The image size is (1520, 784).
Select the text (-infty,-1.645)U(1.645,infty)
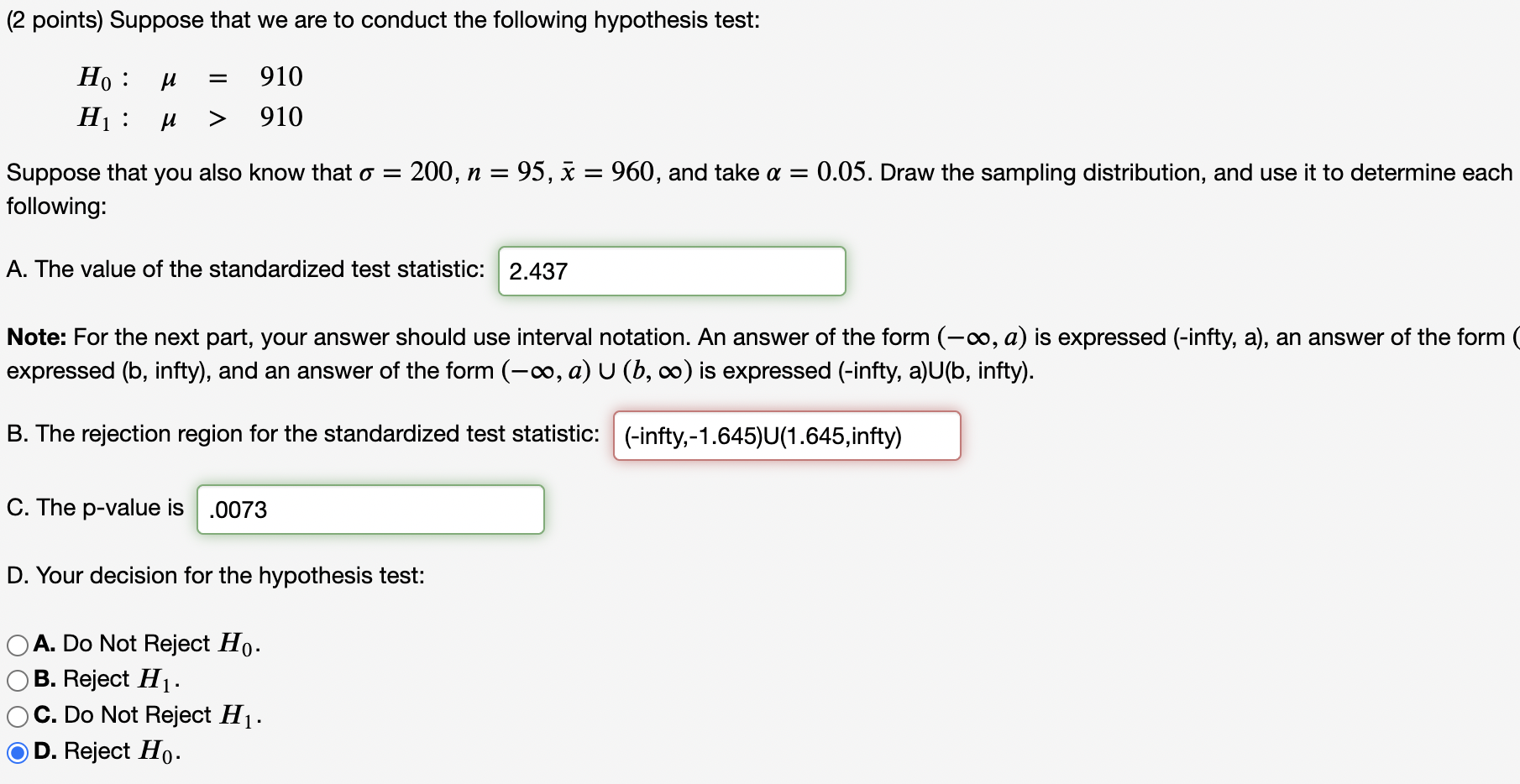[x=762, y=436]
